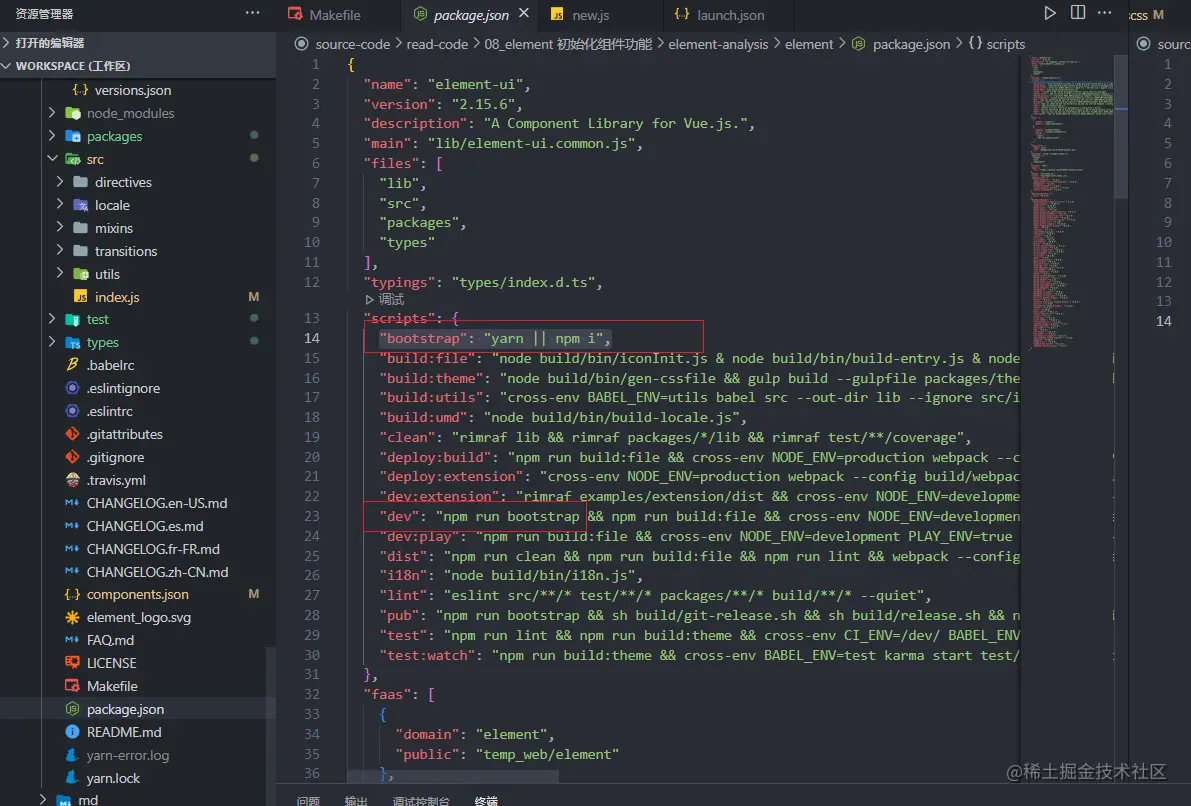Expand the types folder in explorer
This screenshot has width=1191, height=806.
(102, 342)
